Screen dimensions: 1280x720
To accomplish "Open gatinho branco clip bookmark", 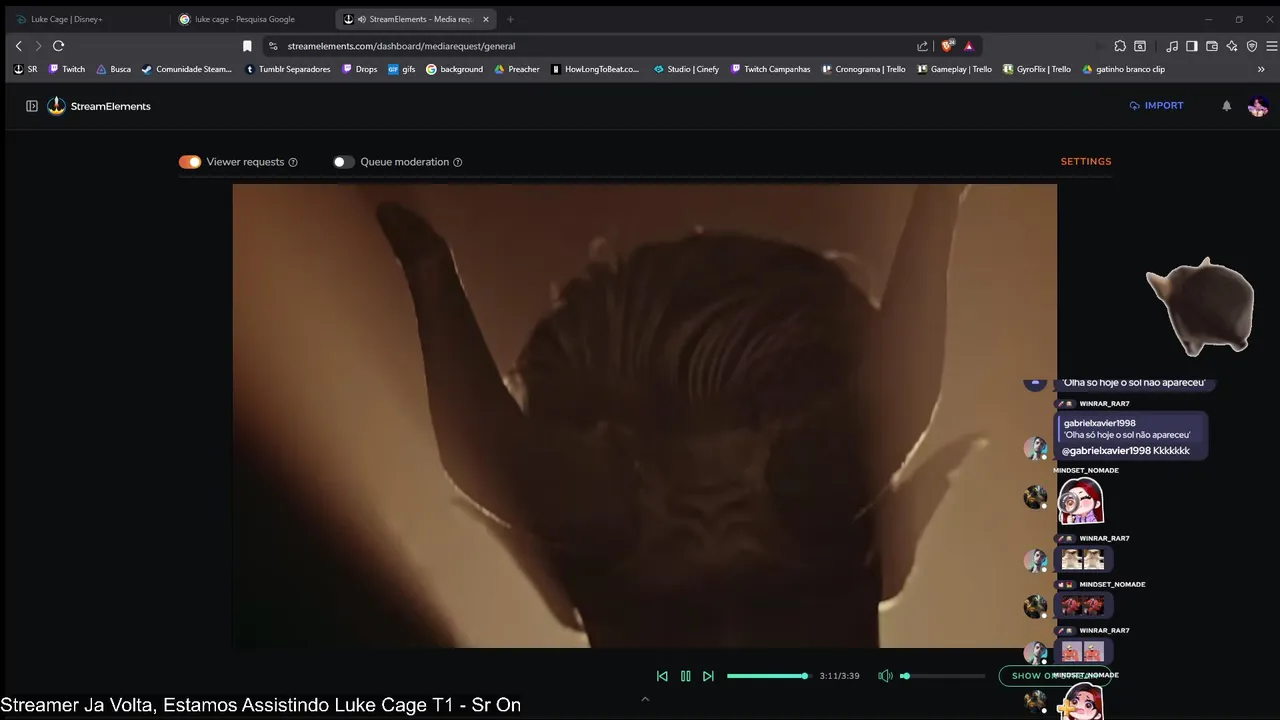I will [1123, 69].
